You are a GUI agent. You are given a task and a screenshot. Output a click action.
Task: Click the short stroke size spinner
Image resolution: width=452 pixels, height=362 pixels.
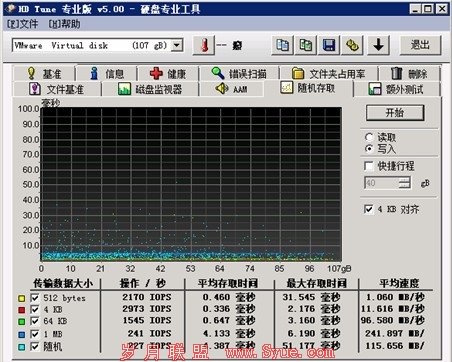tap(405, 183)
